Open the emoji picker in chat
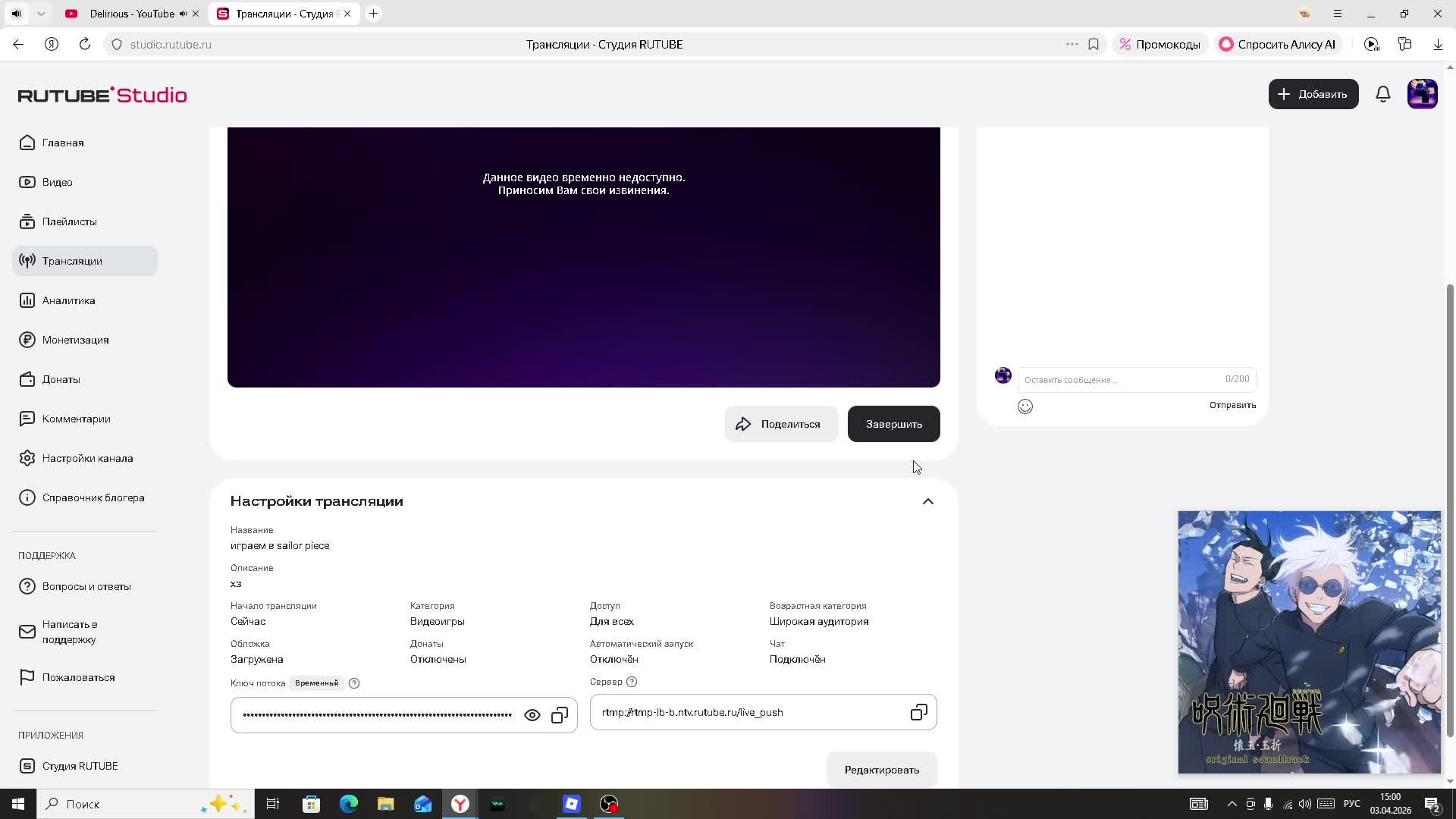 coord(1025,406)
